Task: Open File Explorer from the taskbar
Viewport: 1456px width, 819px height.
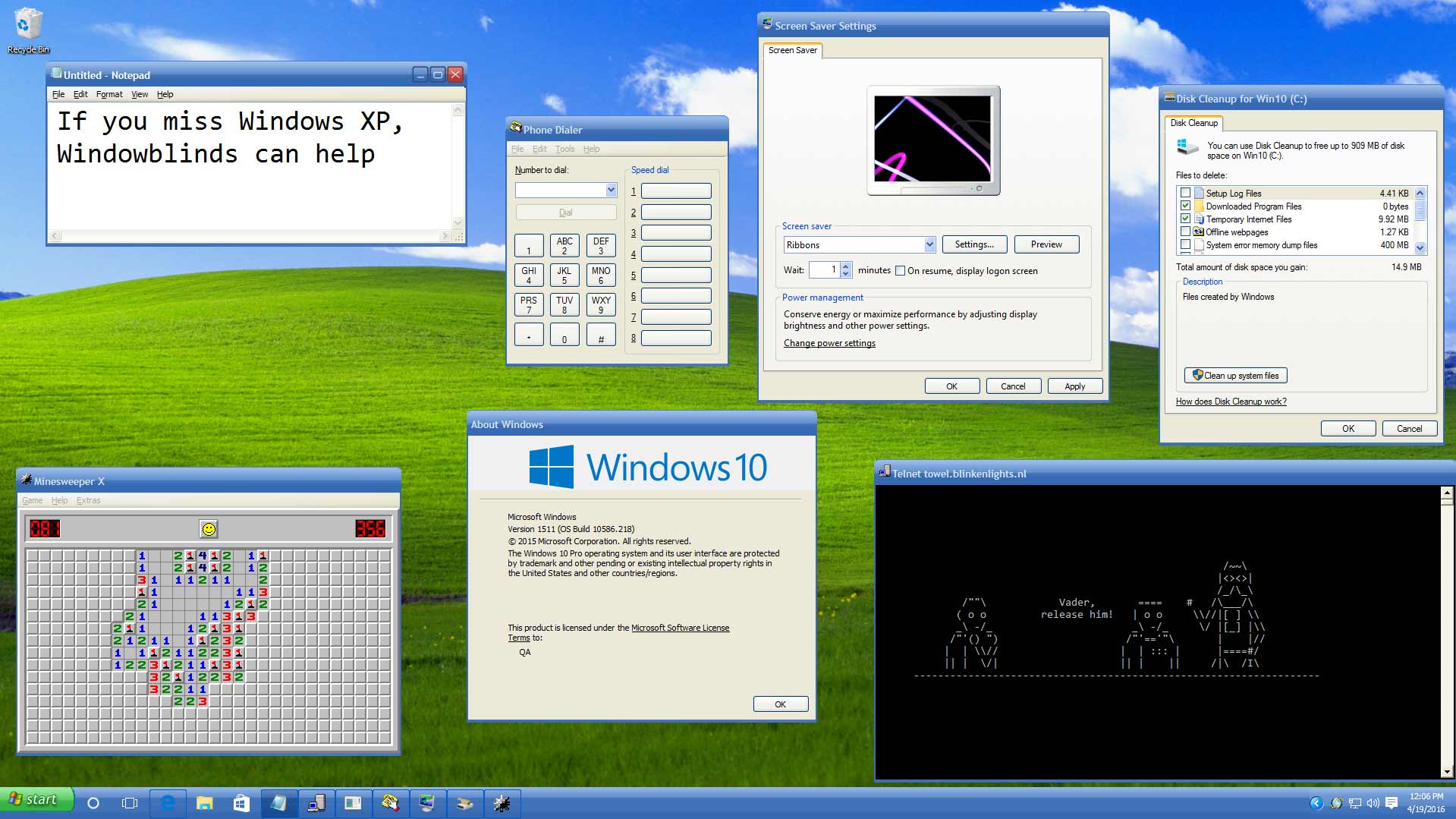Action: (x=205, y=803)
